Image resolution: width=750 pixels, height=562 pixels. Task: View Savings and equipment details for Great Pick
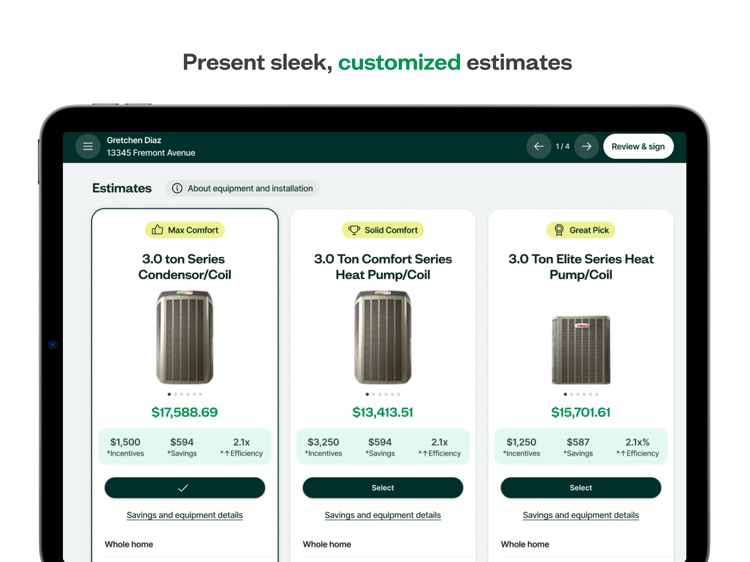coord(580,515)
